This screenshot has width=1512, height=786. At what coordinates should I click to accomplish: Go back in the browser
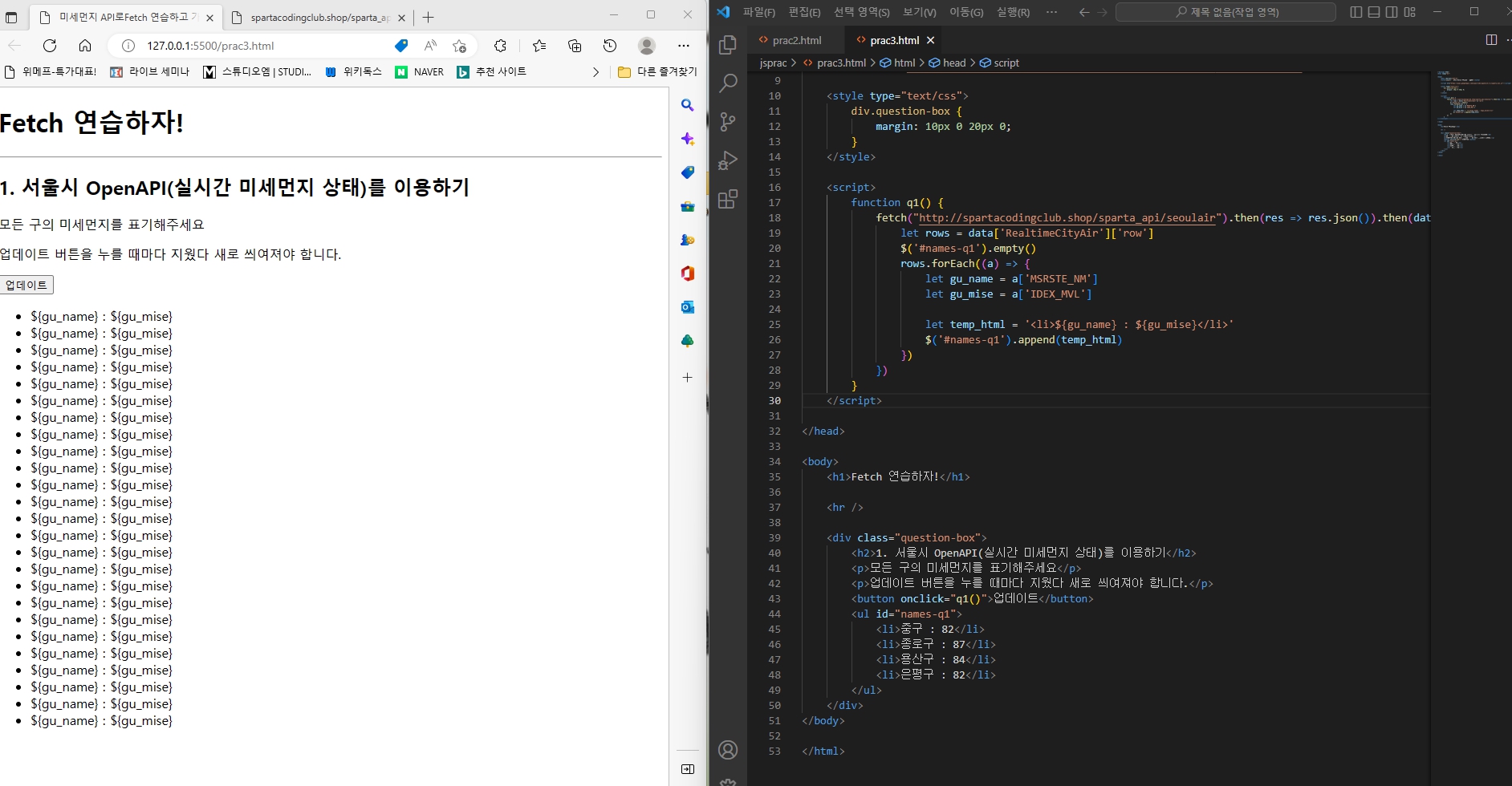click(x=14, y=46)
